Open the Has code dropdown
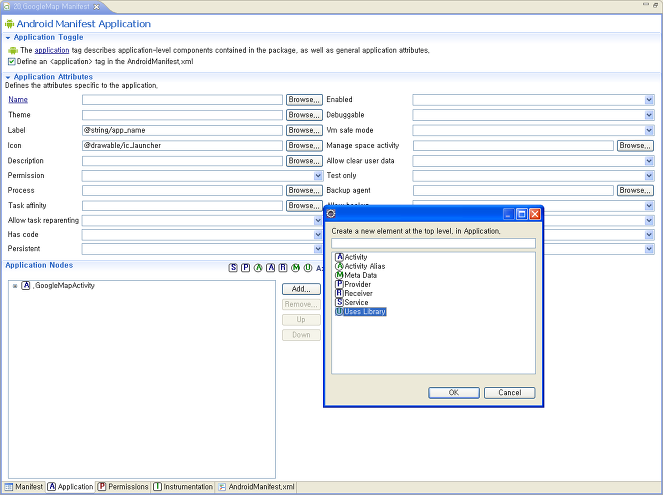 pyautogui.click(x=318, y=235)
